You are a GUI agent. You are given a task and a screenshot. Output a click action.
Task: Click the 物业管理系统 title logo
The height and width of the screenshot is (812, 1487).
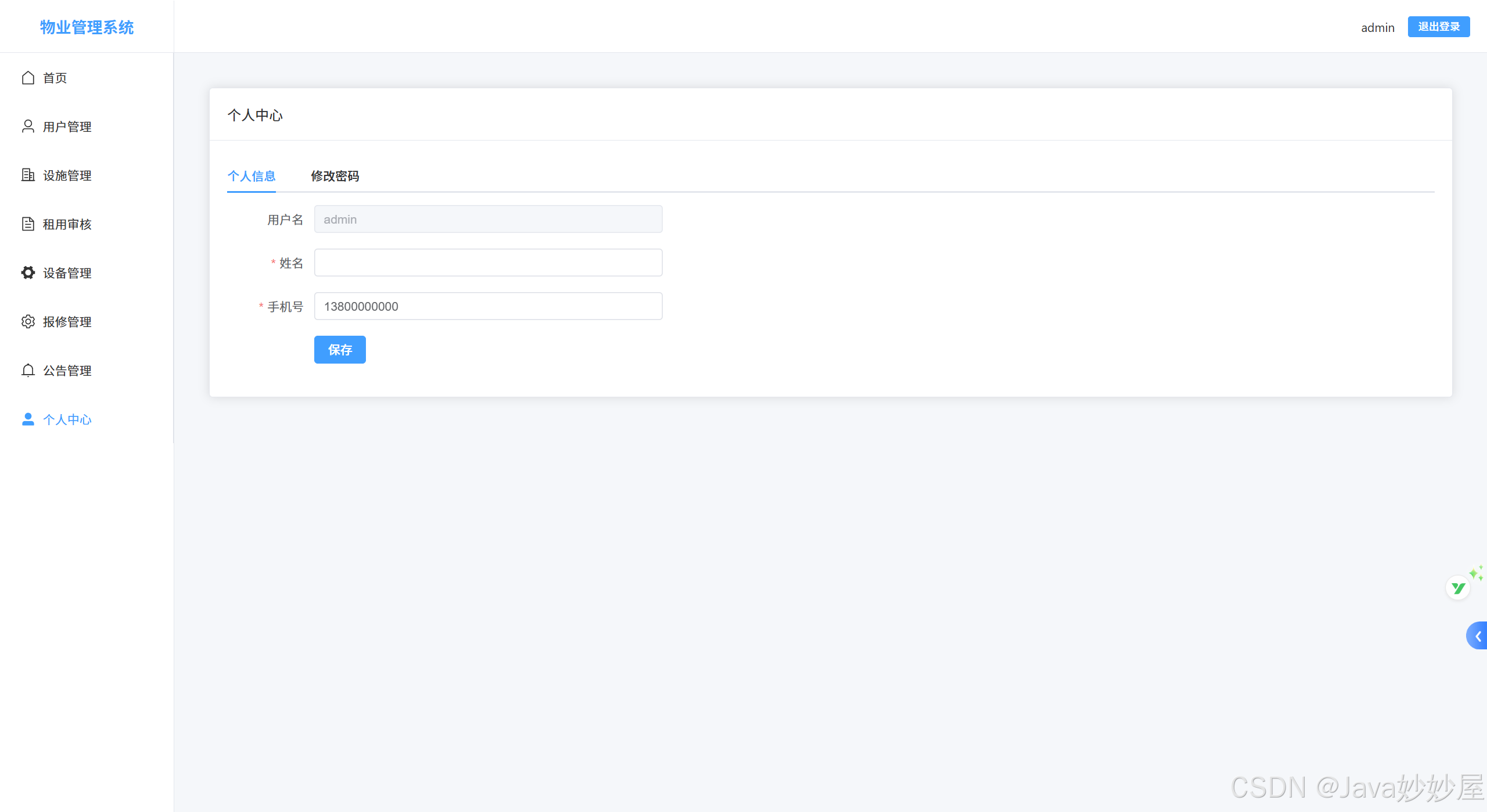point(87,27)
